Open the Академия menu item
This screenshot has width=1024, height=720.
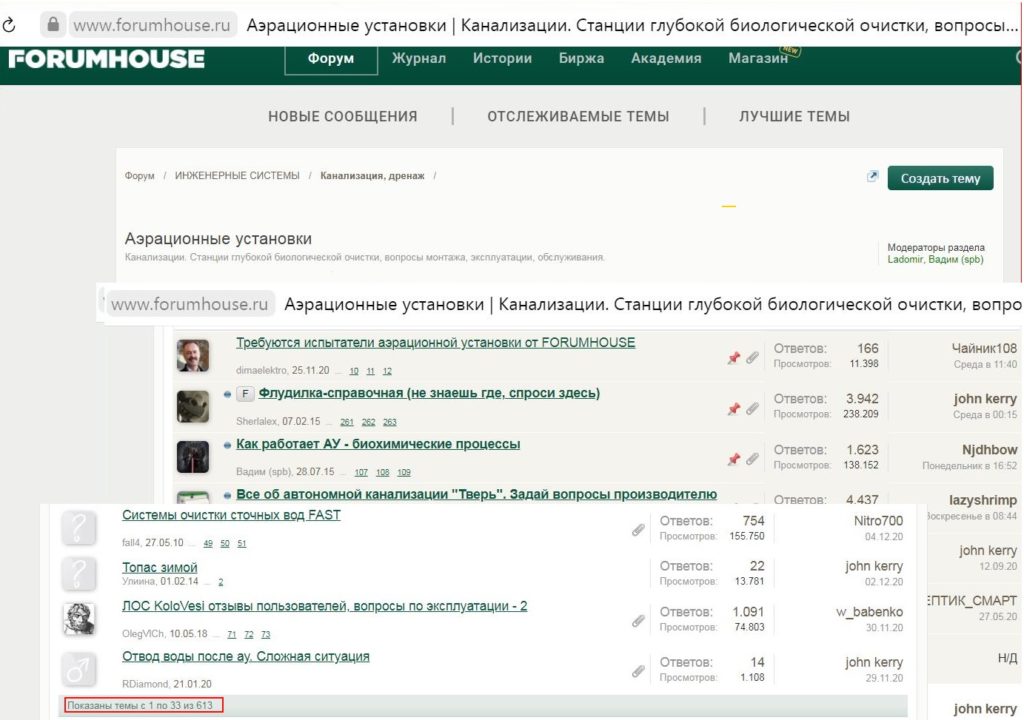(666, 59)
